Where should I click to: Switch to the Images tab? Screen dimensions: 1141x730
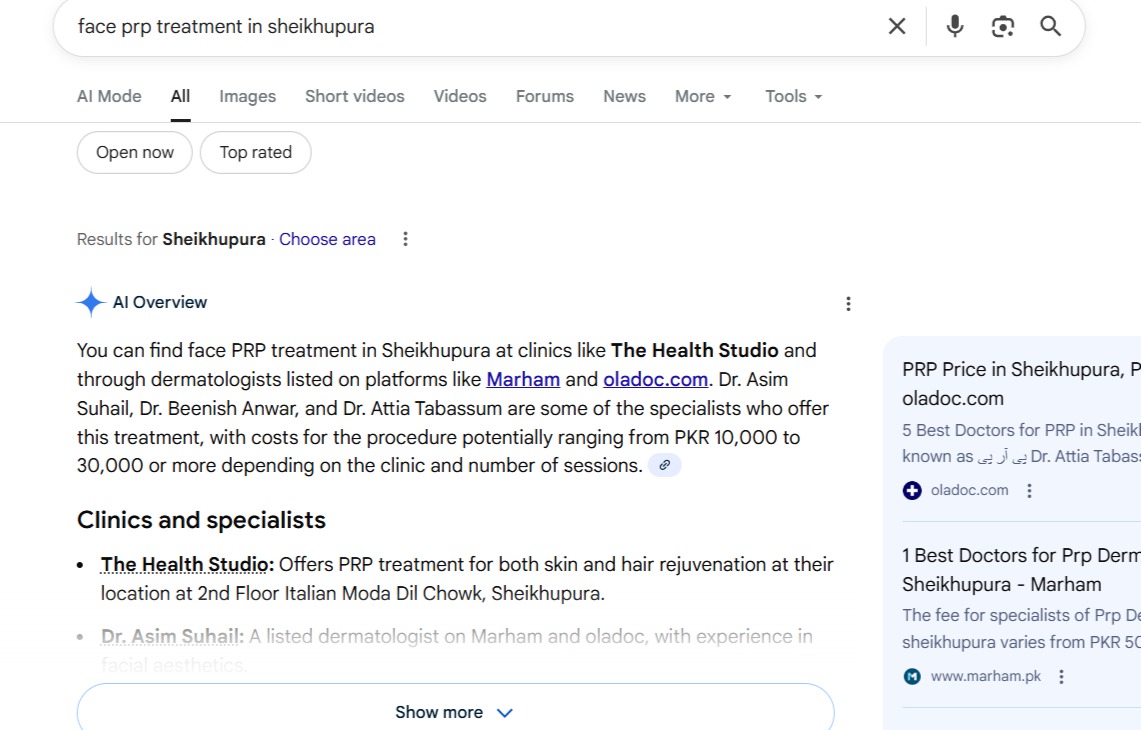247,97
